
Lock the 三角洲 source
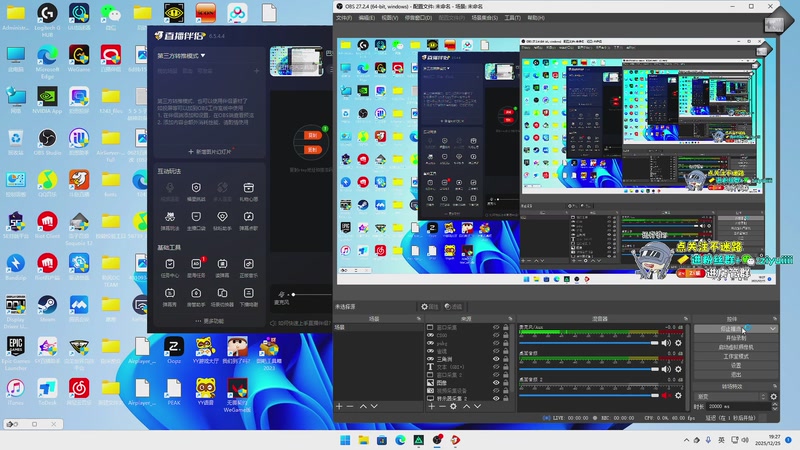coord(506,359)
